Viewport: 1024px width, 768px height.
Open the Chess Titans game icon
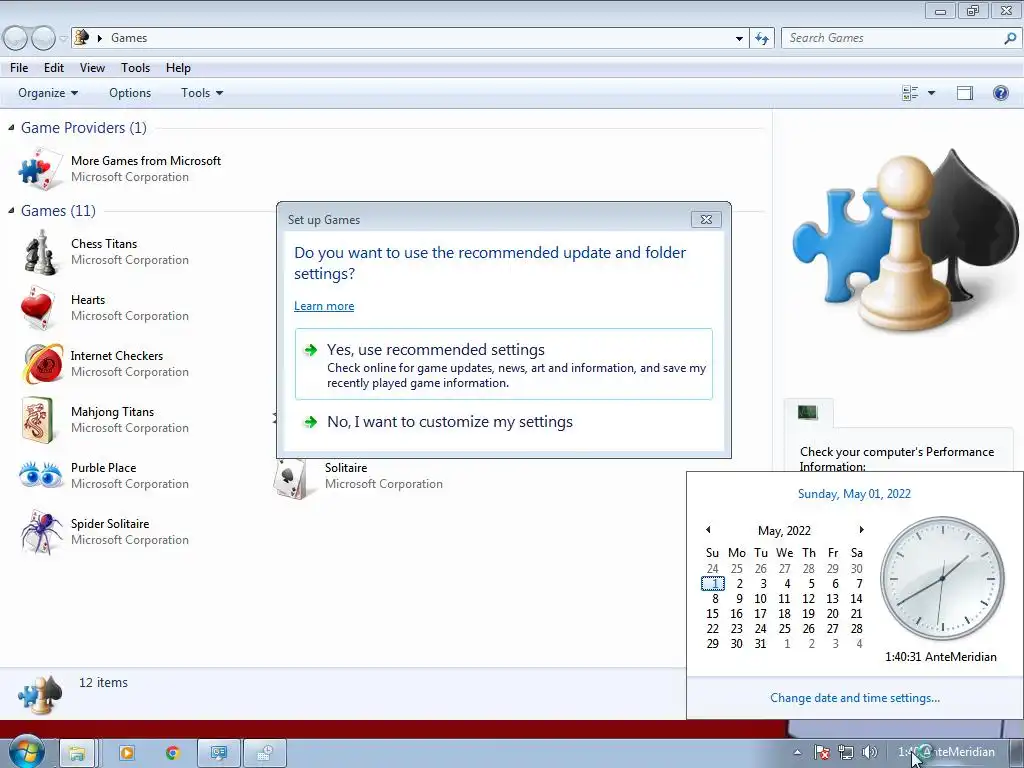(40, 251)
